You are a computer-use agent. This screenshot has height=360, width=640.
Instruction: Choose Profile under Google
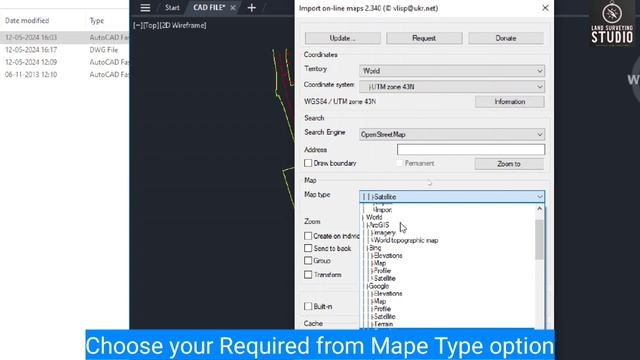382,309
